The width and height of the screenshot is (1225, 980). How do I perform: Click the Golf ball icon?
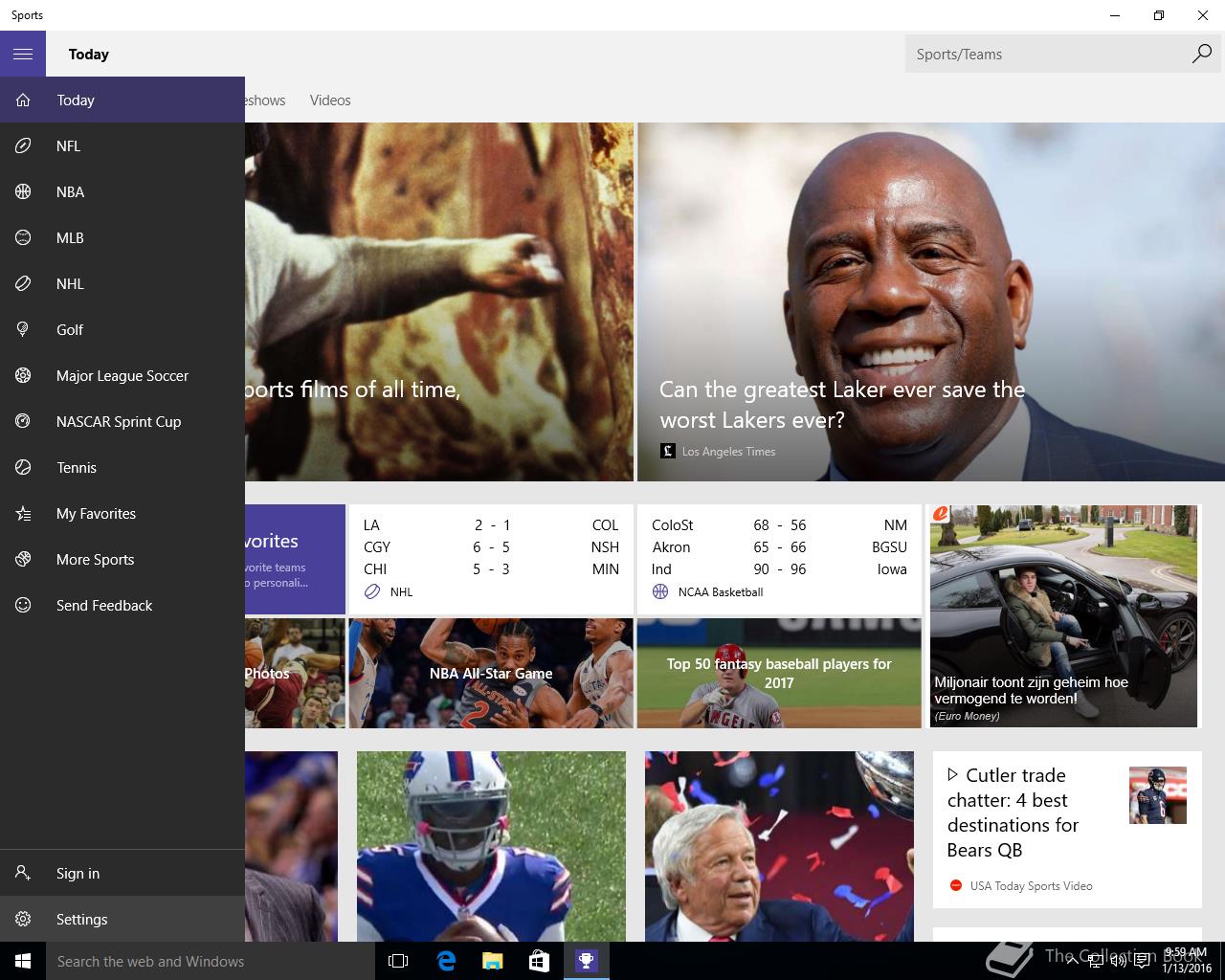click(23, 329)
